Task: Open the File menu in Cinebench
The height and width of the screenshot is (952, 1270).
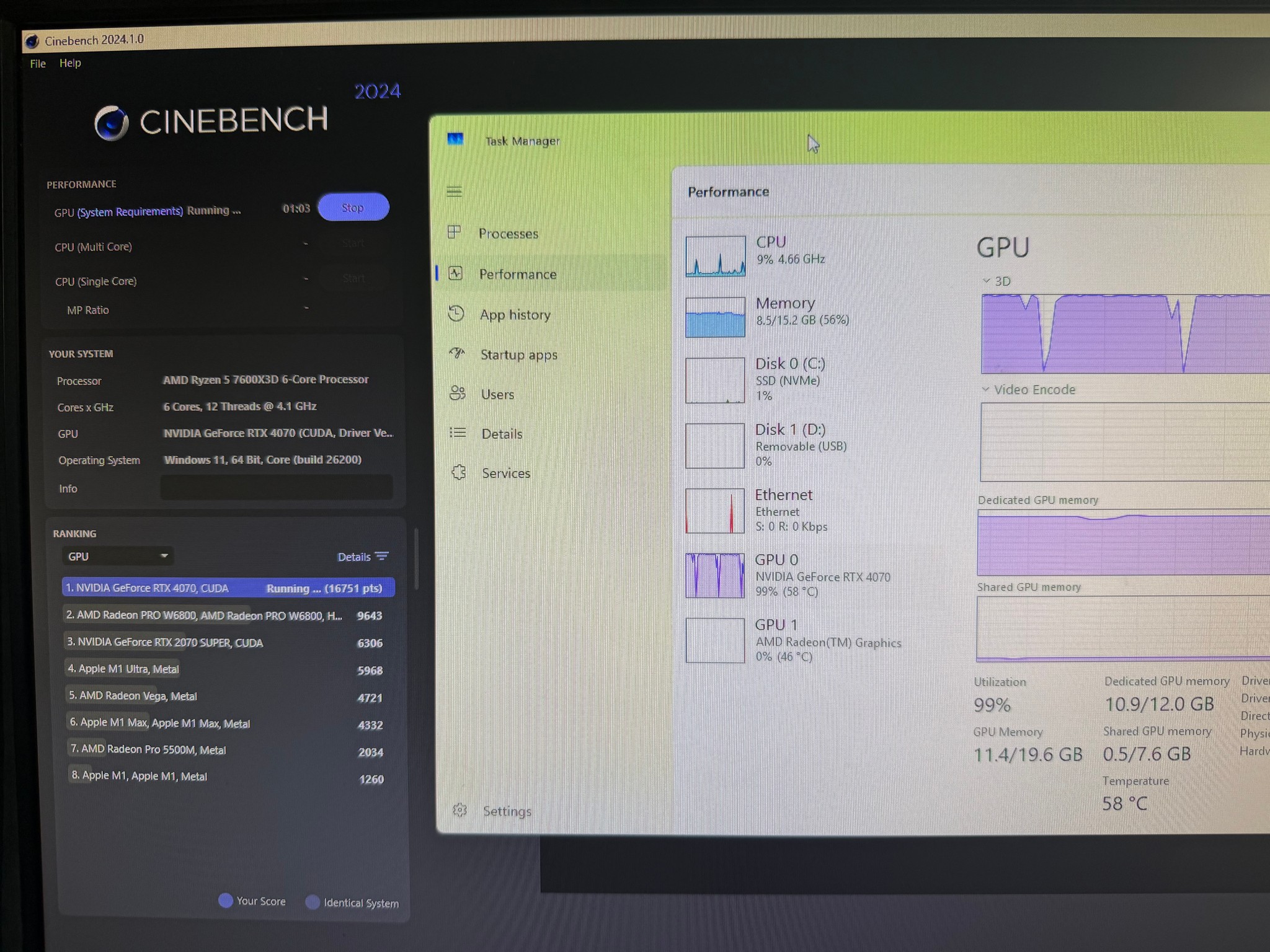Action: [x=38, y=64]
